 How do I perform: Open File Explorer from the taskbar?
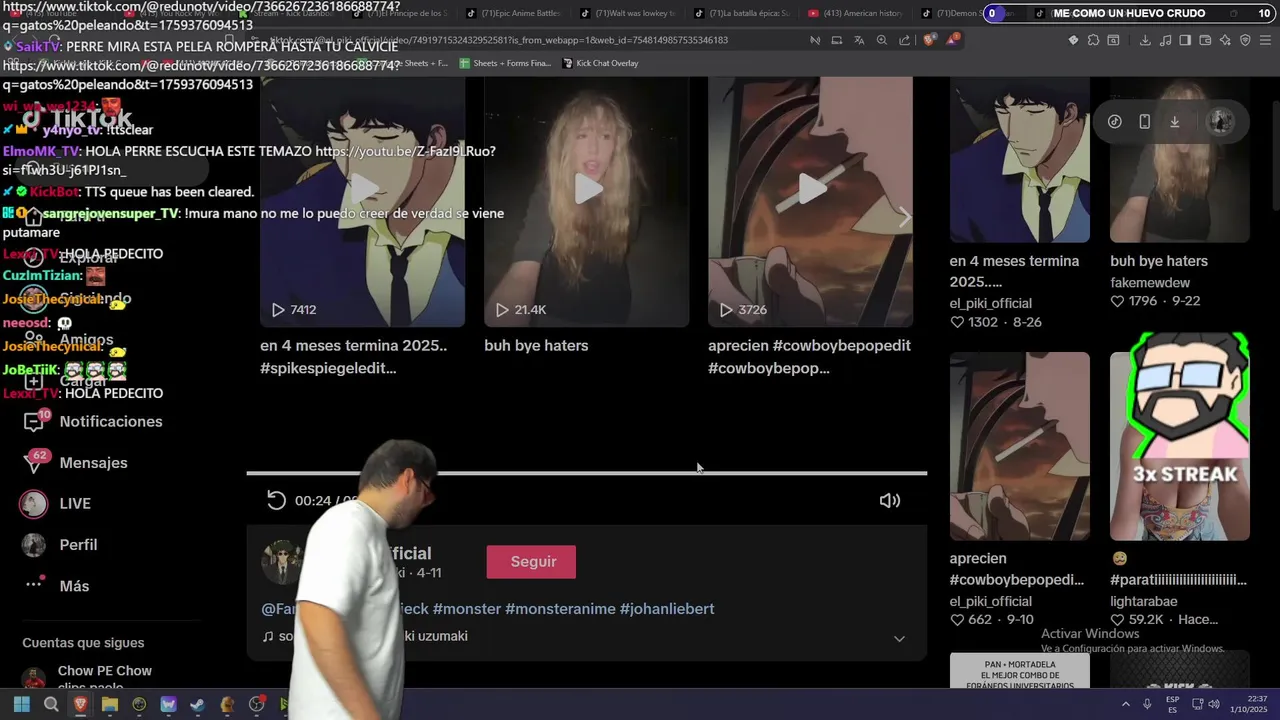point(110,705)
